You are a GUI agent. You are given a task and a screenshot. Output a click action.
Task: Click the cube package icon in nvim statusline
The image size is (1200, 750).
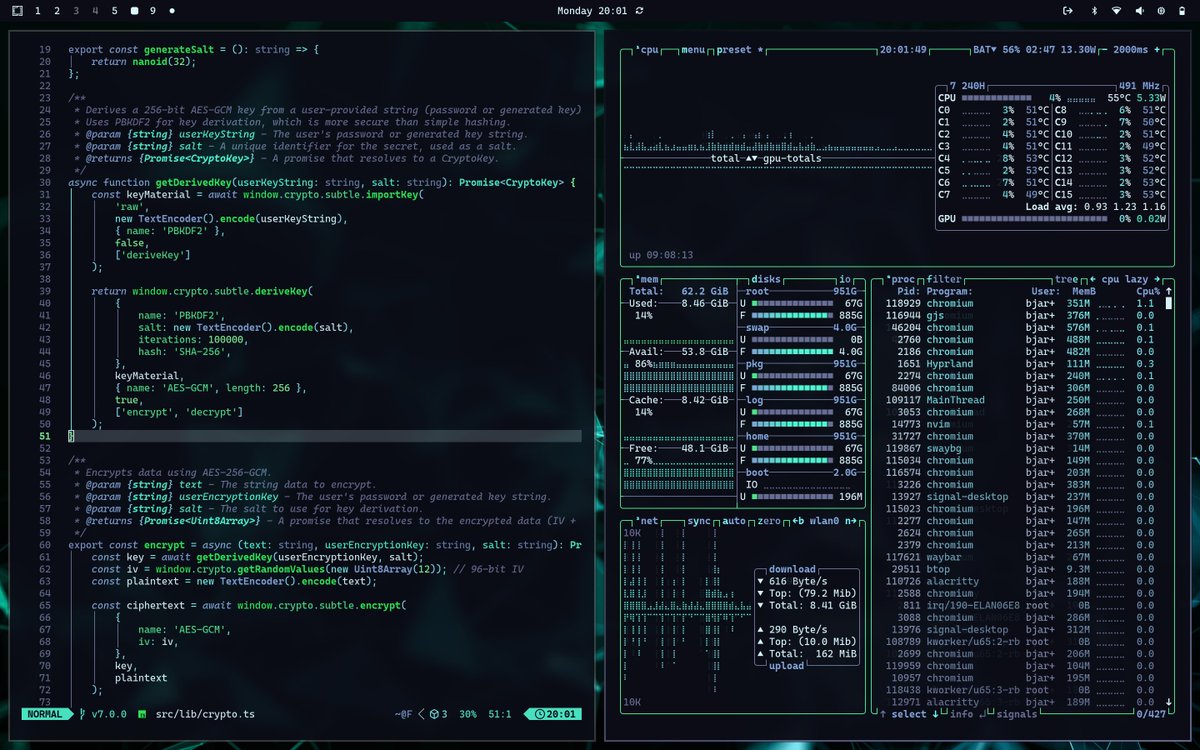(x=435, y=714)
